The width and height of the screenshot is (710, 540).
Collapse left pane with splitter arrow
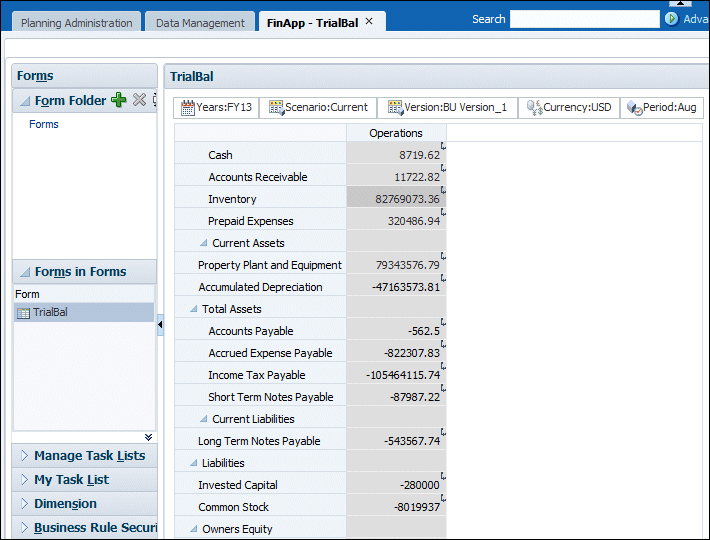(160, 325)
